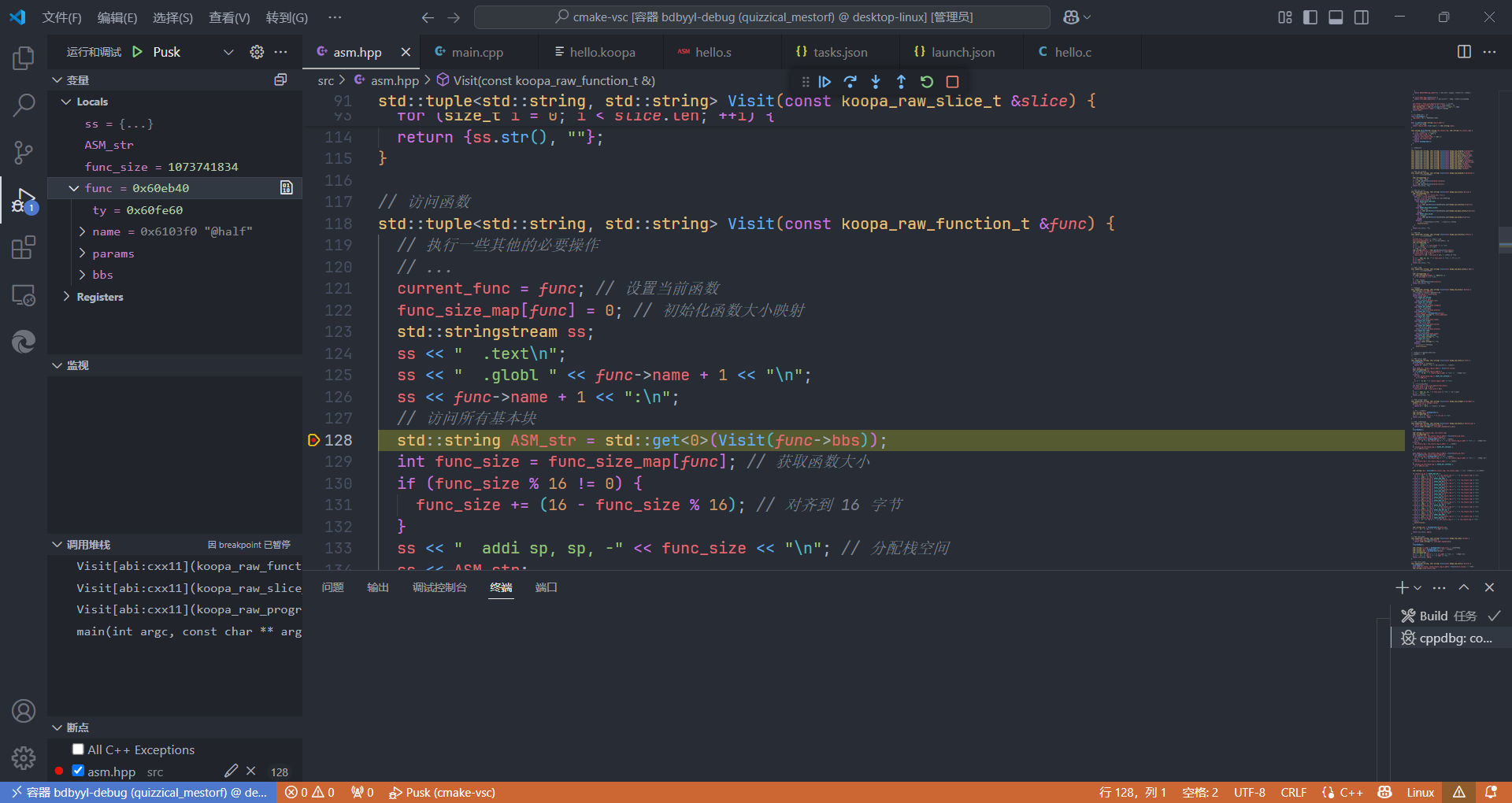This screenshot has height=803, width=1512.
Task: Open the debug configuration dropdown
Action: pyautogui.click(x=228, y=52)
